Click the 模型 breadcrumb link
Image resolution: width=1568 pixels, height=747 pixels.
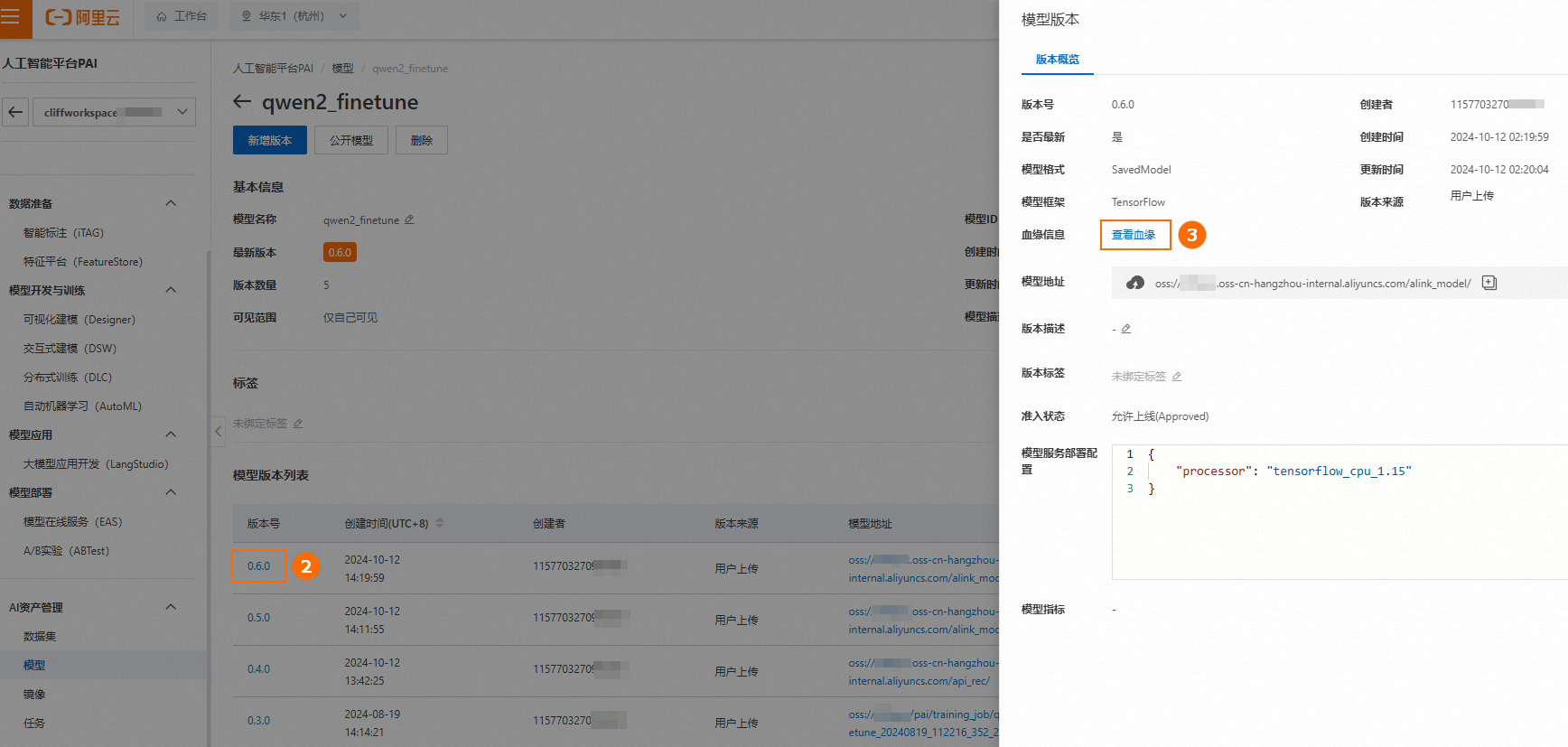coord(342,69)
